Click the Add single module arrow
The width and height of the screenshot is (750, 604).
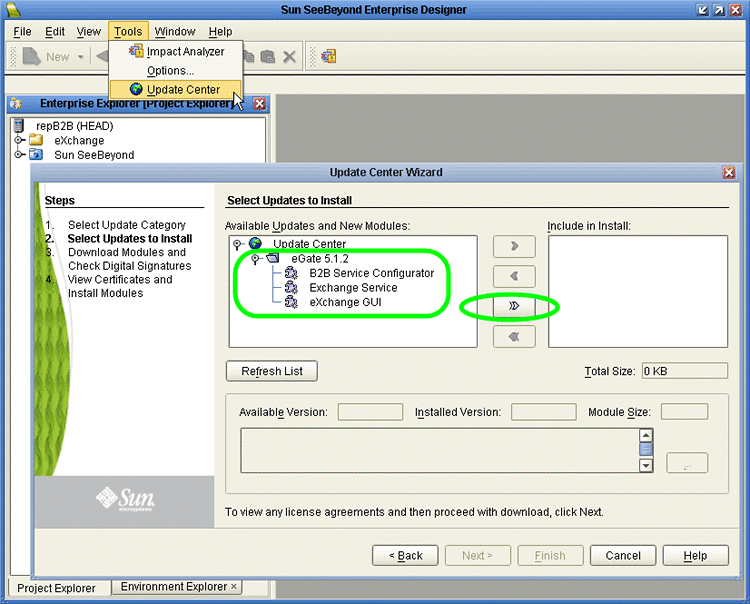(514, 246)
